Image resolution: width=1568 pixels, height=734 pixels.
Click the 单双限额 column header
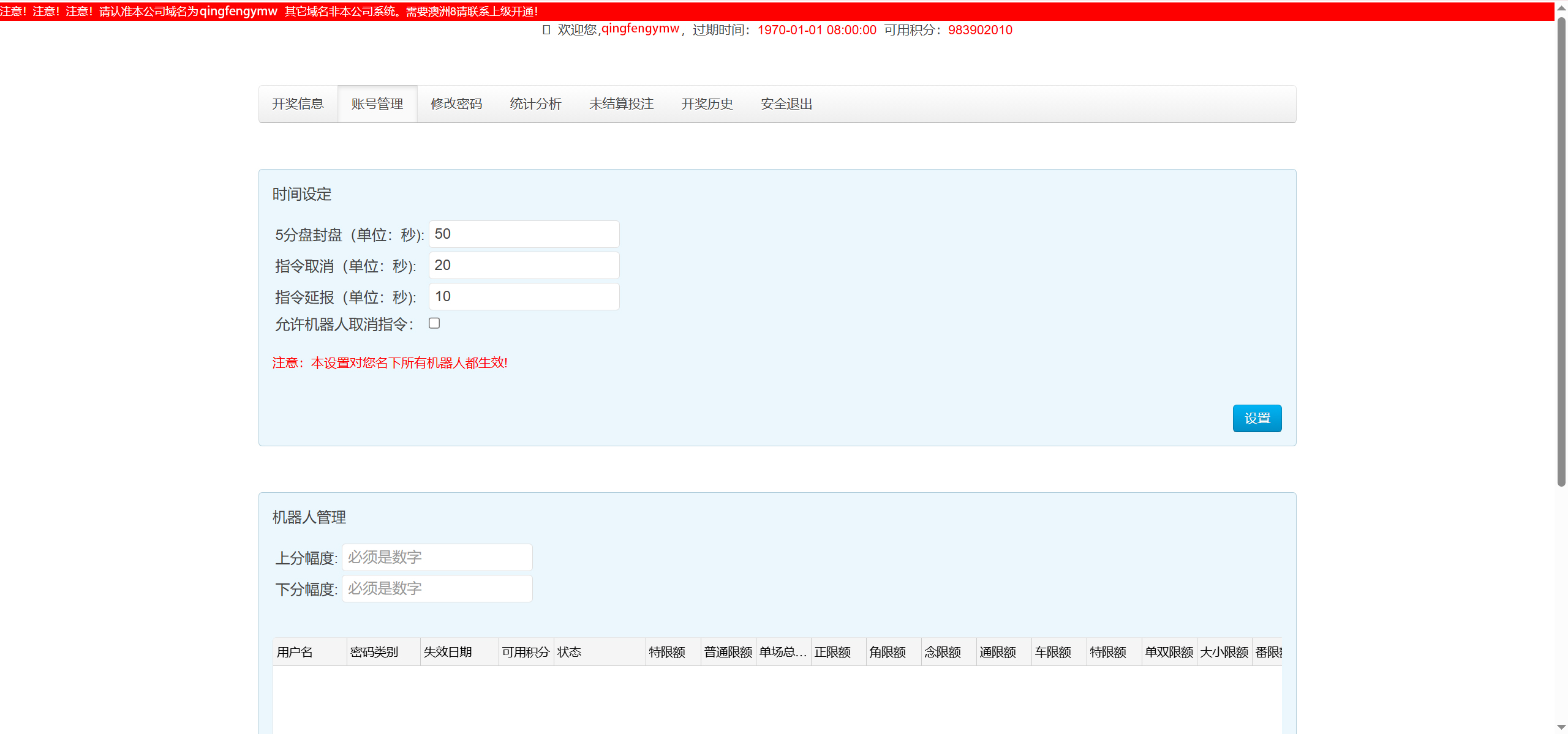[x=1169, y=652]
